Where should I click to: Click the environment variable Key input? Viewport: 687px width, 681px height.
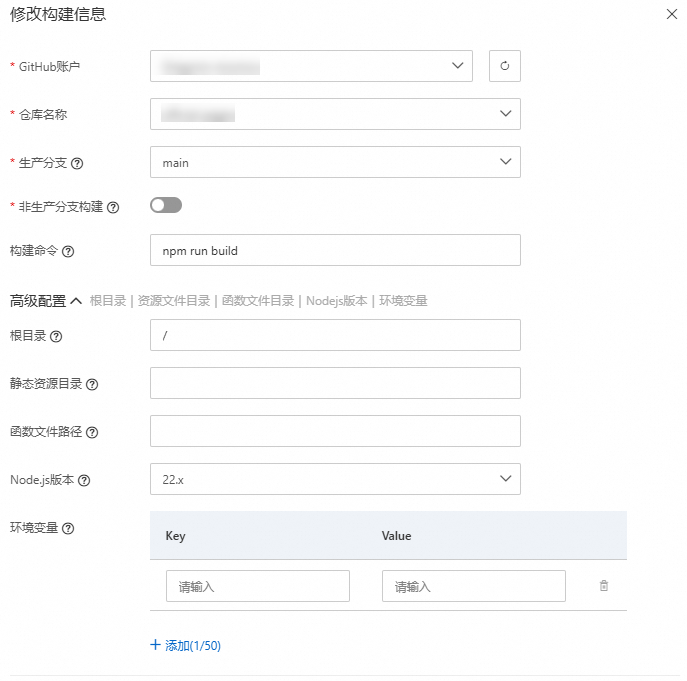258,586
